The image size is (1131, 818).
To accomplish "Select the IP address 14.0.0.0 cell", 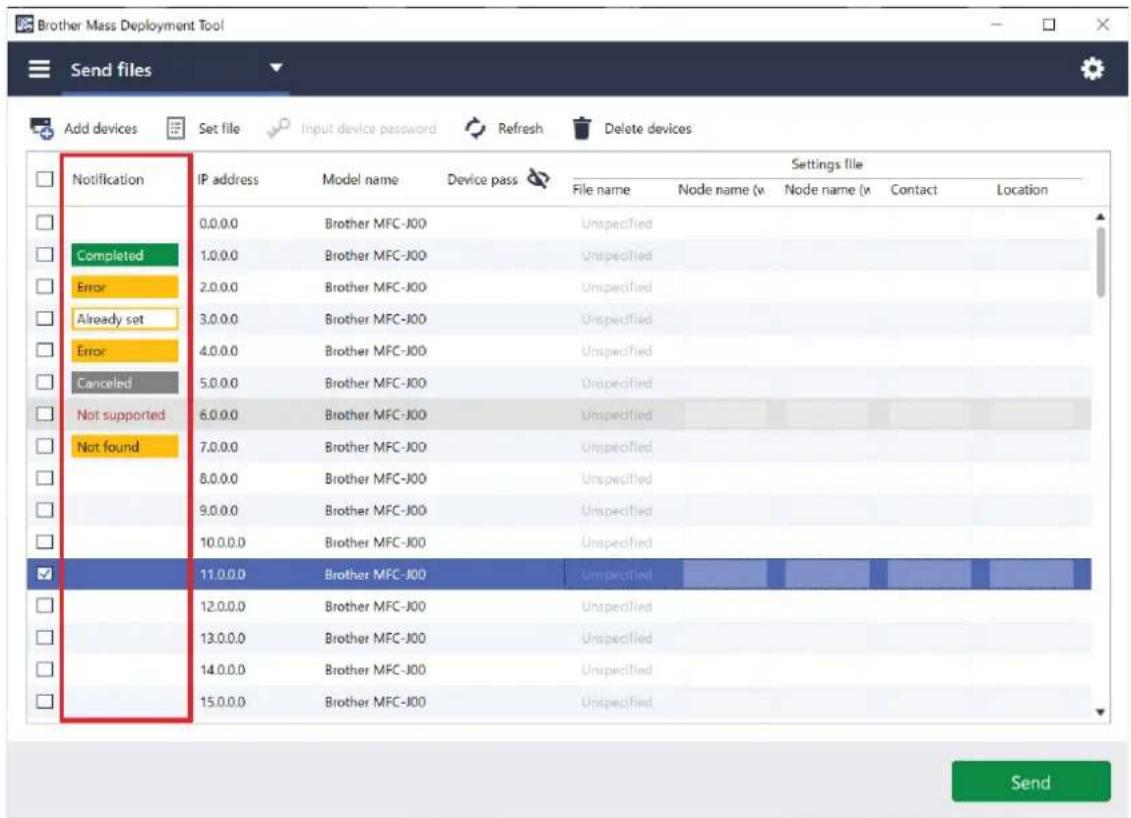I will pyautogui.click(x=223, y=669).
